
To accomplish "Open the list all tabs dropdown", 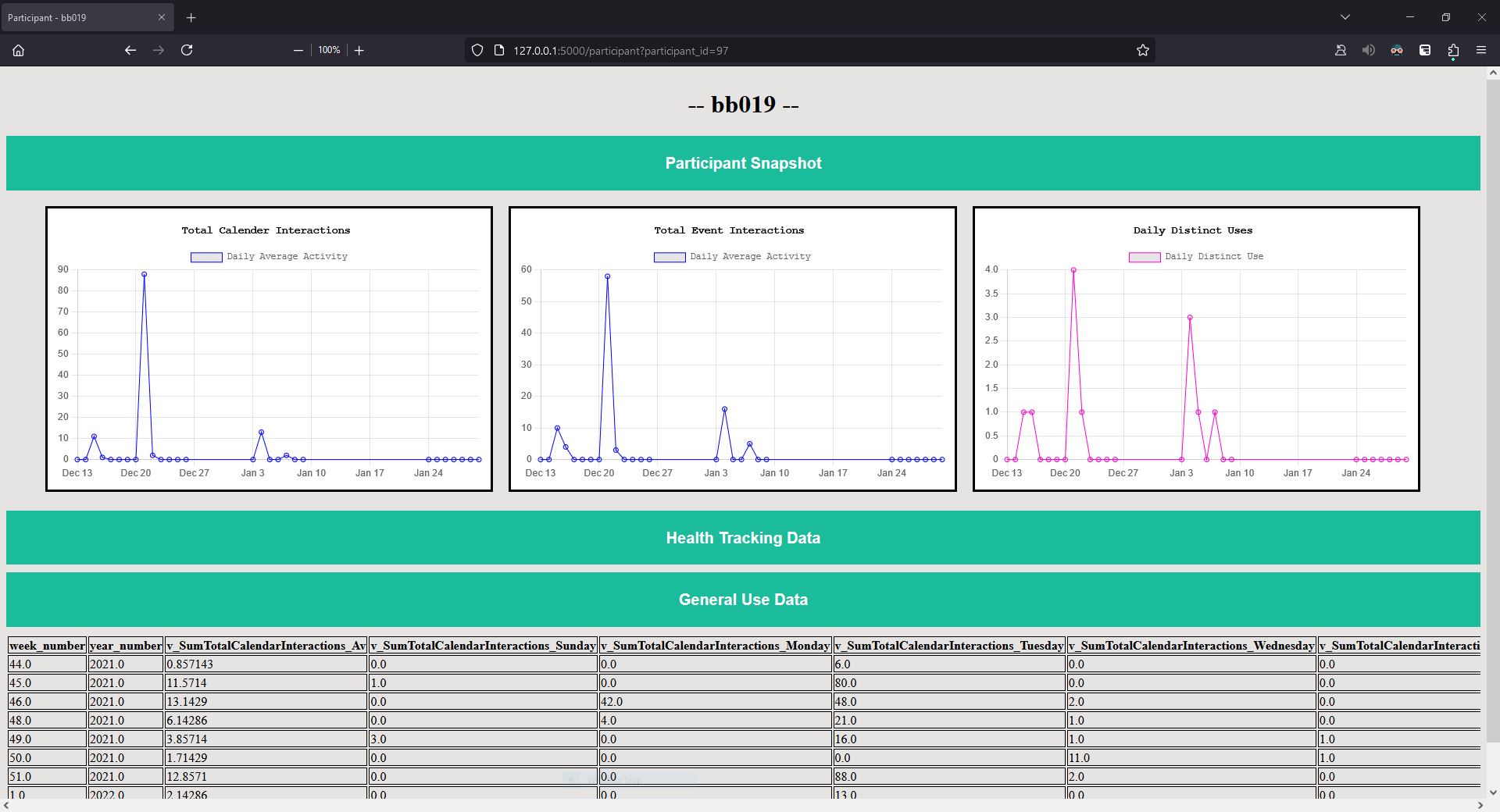I will (x=1345, y=17).
